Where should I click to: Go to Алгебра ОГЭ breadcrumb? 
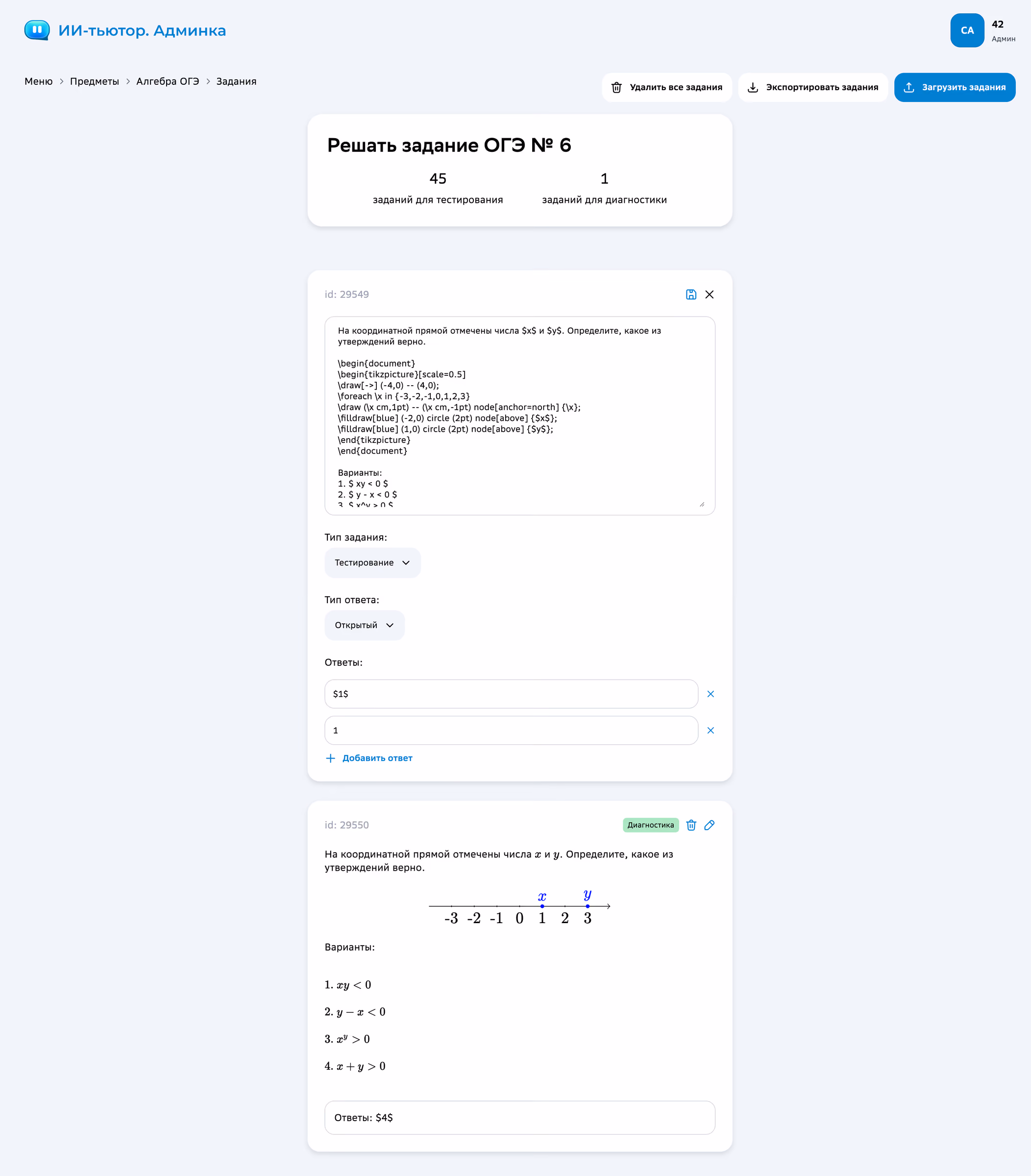point(168,81)
